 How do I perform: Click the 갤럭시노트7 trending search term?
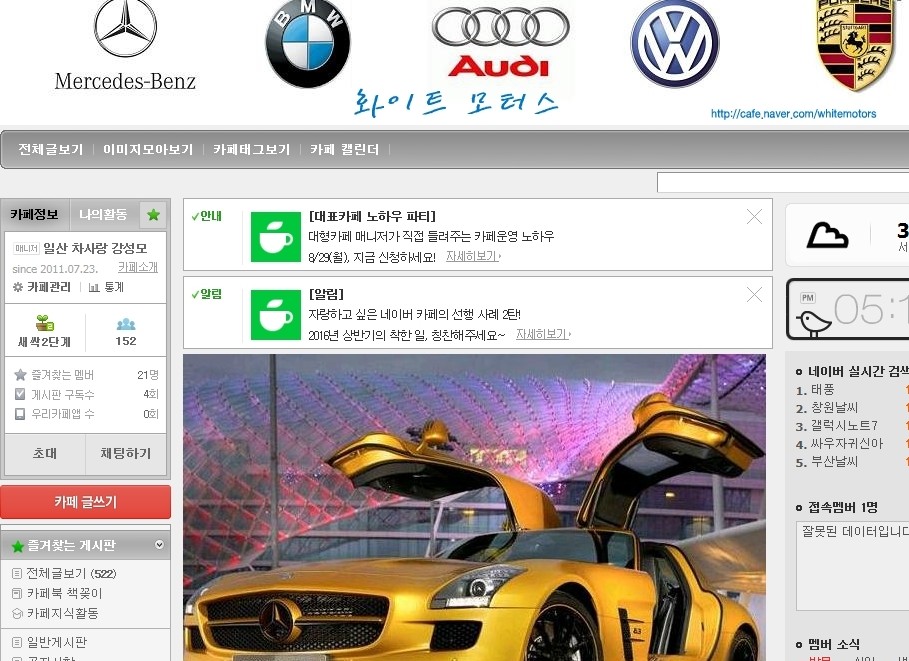[844, 426]
